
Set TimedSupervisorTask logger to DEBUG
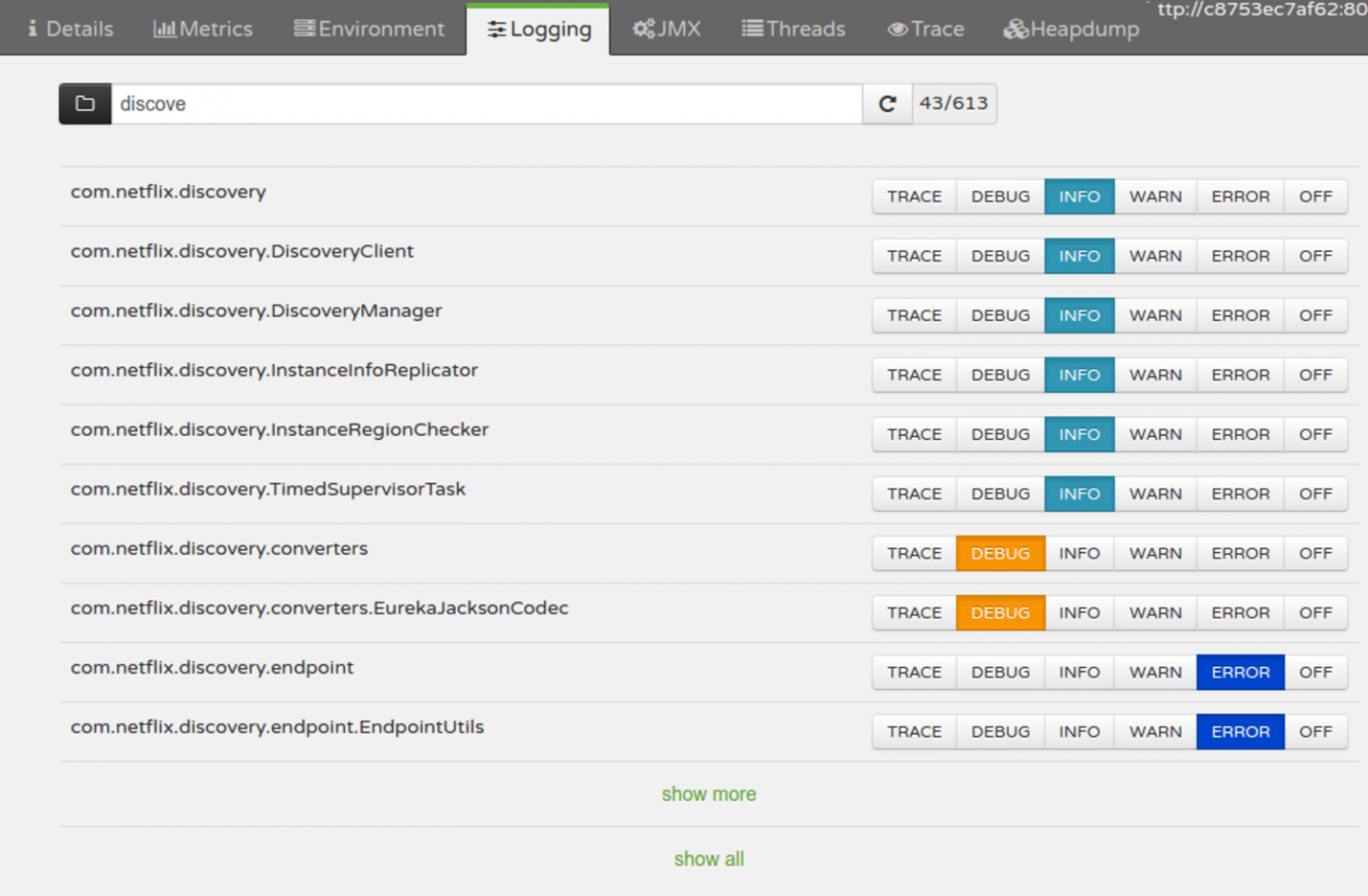(1000, 494)
